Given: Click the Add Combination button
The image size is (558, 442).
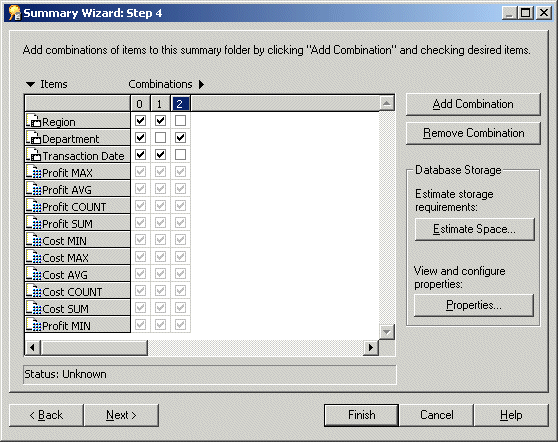Looking at the screenshot, I should [x=473, y=104].
